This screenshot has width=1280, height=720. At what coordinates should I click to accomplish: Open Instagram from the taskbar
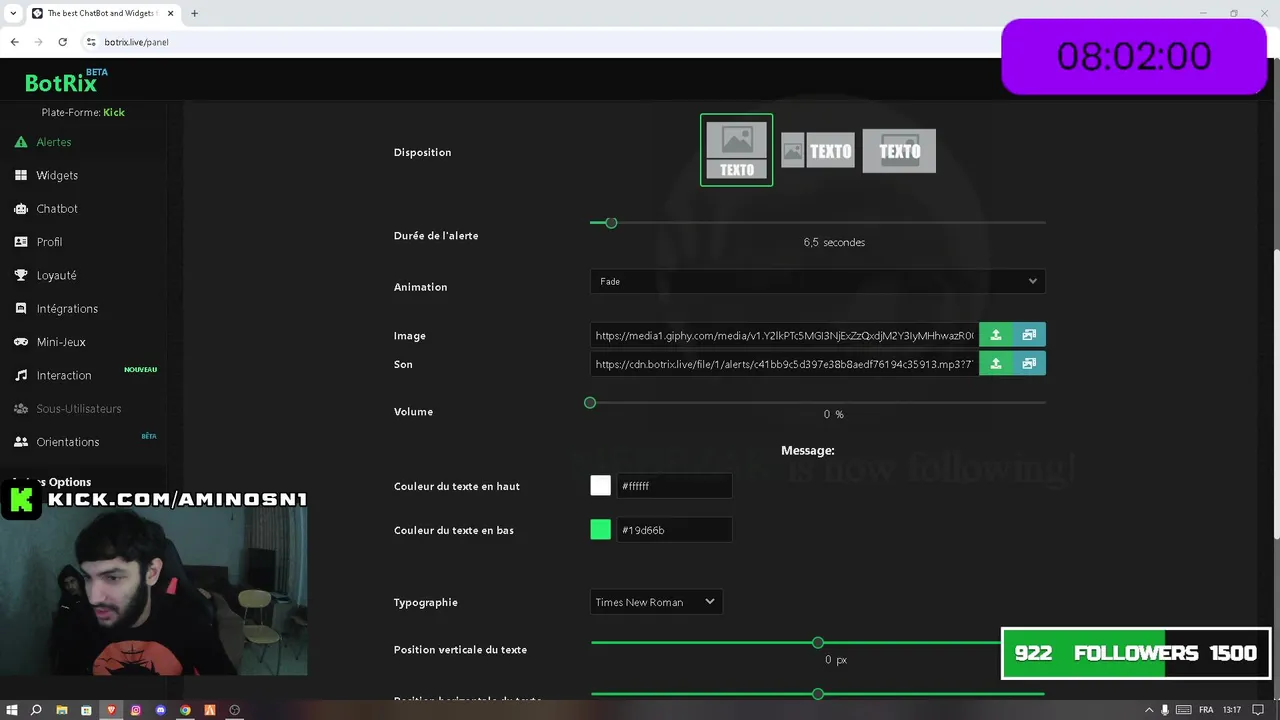(x=136, y=710)
